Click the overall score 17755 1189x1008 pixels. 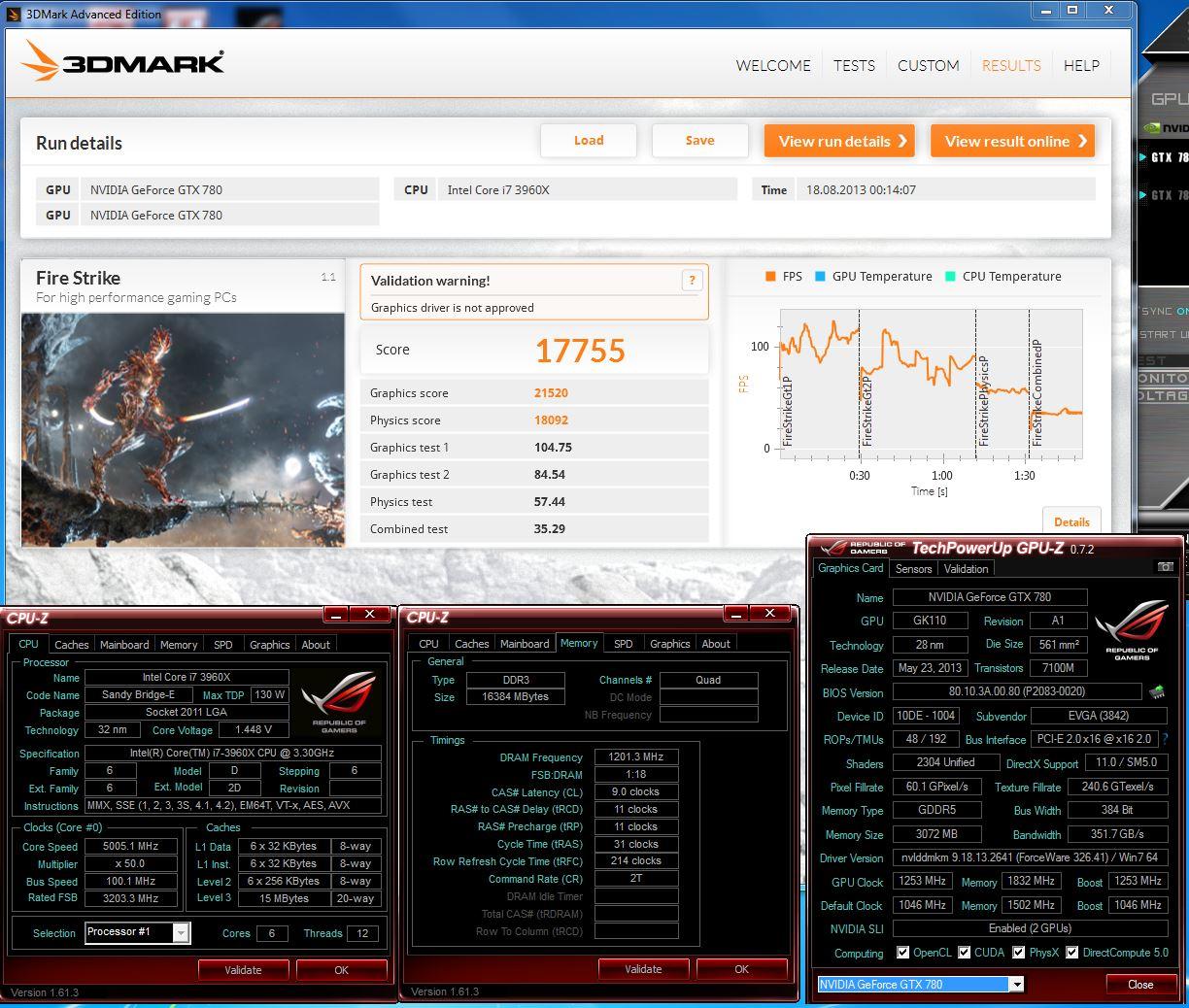[x=580, y=351]
